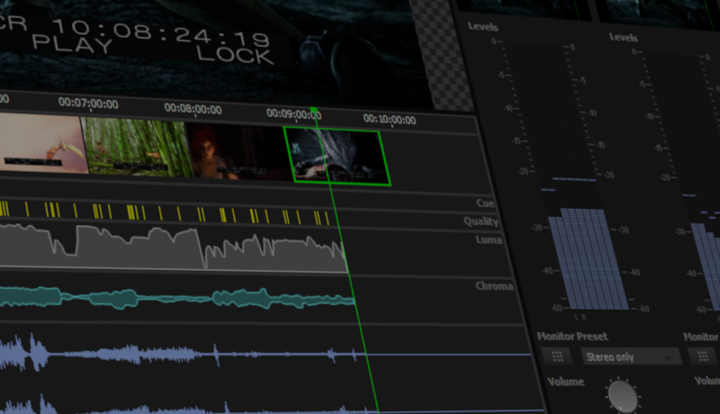Image resolution: width=720 pixels, height=414 pixels.
Task: Click the Volume knob
Action: coord(622,396)
